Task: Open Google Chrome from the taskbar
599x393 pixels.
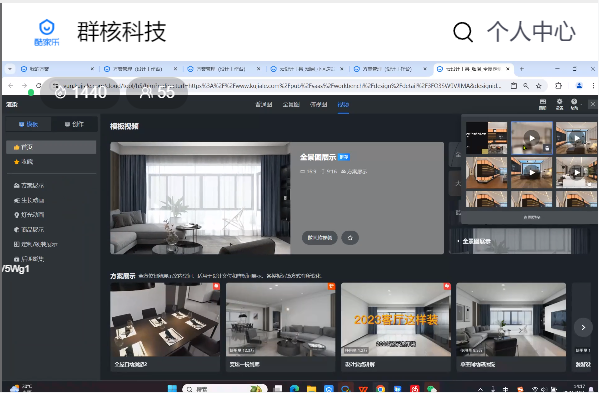Action: (x=380, y=389)
